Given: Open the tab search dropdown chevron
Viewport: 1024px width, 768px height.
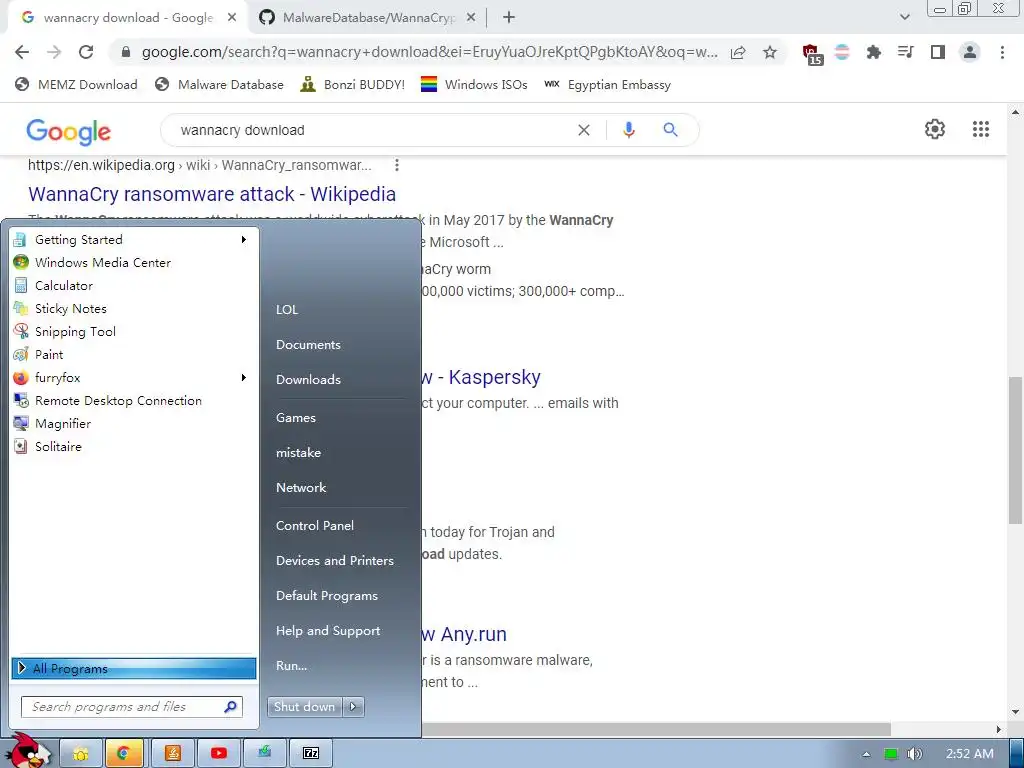Looking at the screenshot, I should pyautogui.click(x=904, y=18).
